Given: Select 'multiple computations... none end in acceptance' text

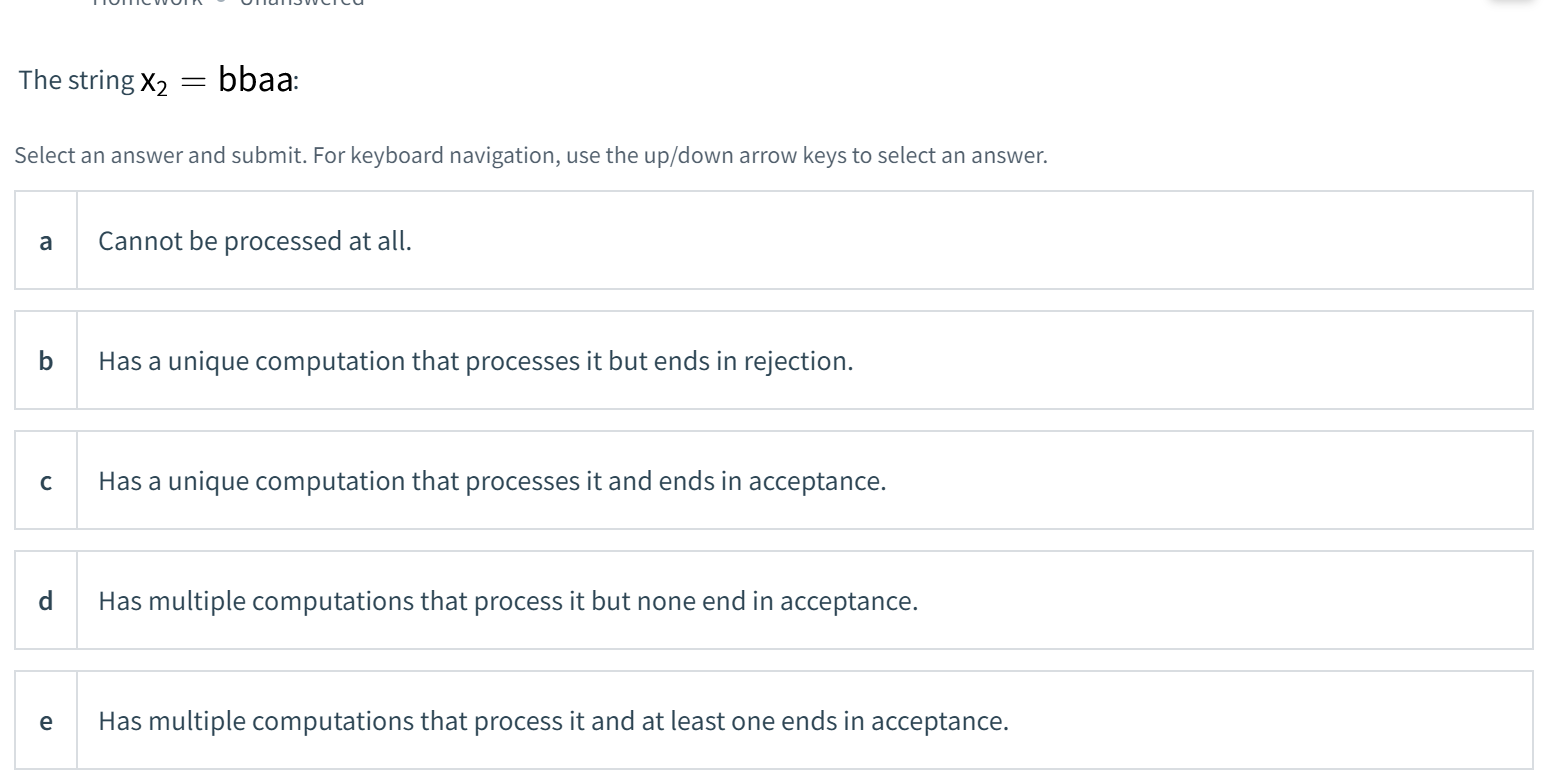Looking at the screenshot, I should click(507, 602).
